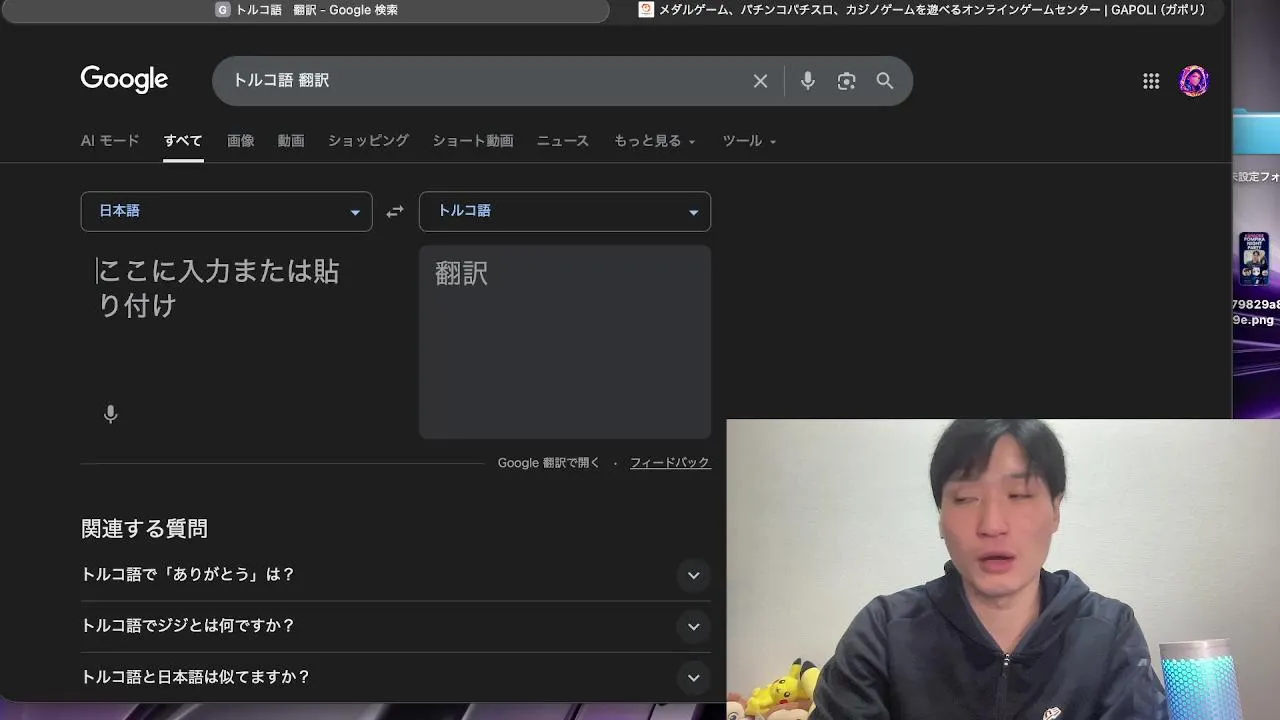Screen dimensions: 1280x720
Task: Open Google Lens image search icon
Action: (x=846, y=81)
